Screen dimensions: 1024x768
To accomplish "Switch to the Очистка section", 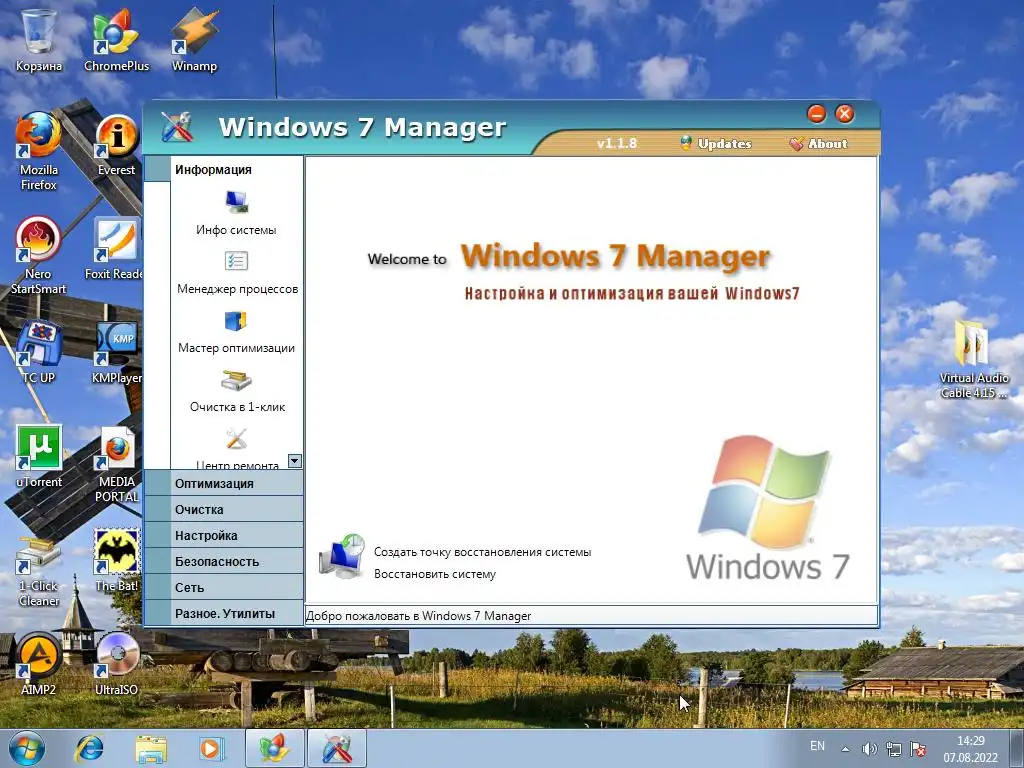I will pos(223,509).
